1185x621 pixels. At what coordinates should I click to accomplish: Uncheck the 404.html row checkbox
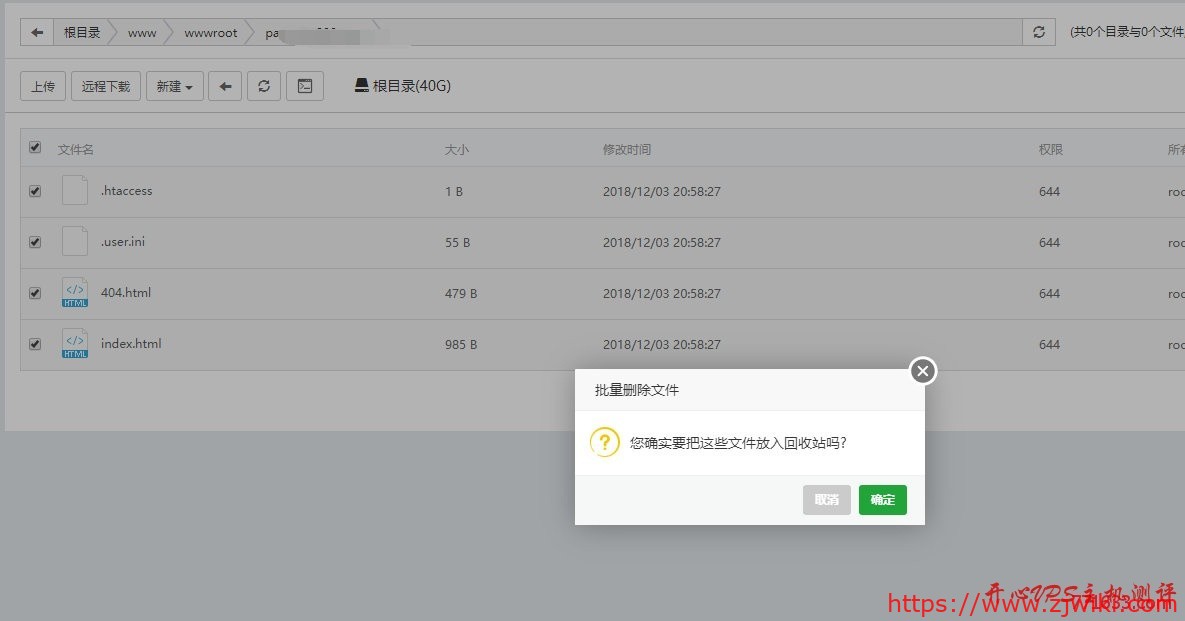34,292
